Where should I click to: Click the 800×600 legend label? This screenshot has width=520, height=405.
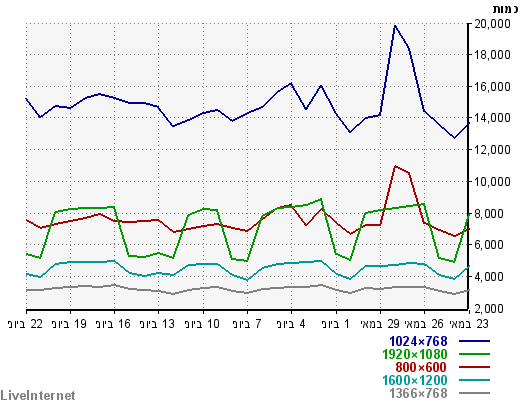point(421,367)
